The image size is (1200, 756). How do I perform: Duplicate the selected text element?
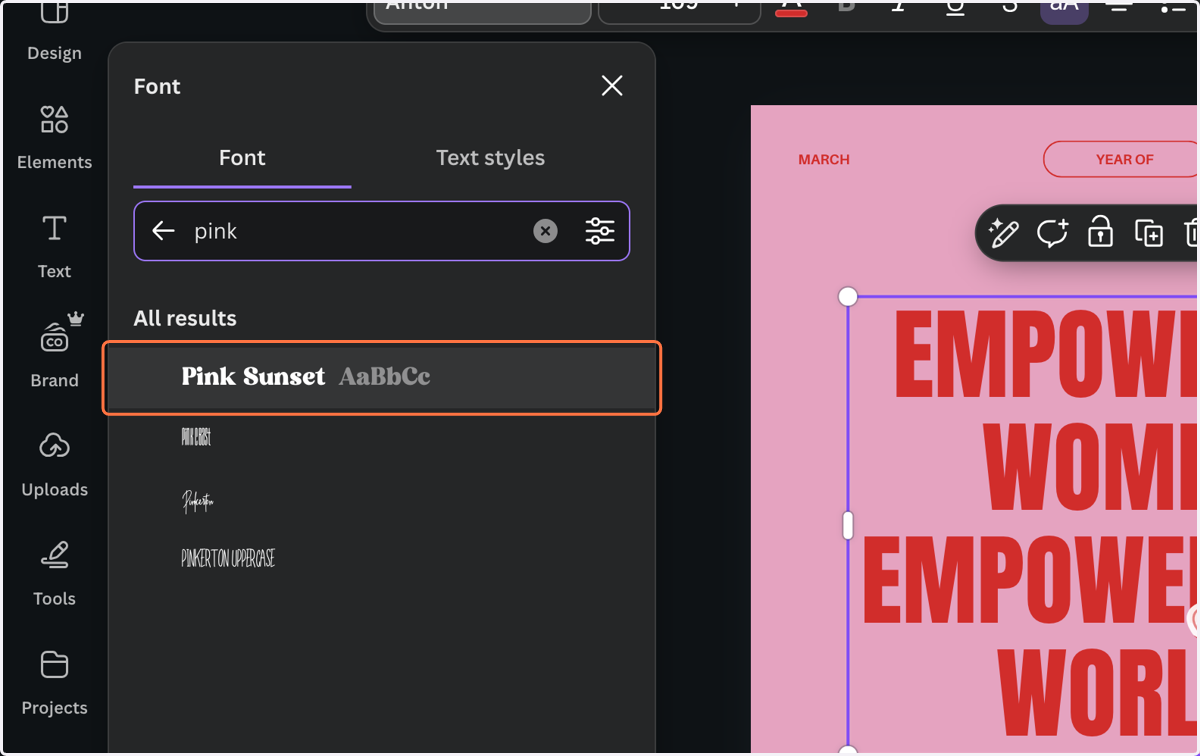[x=1149, y=233]
